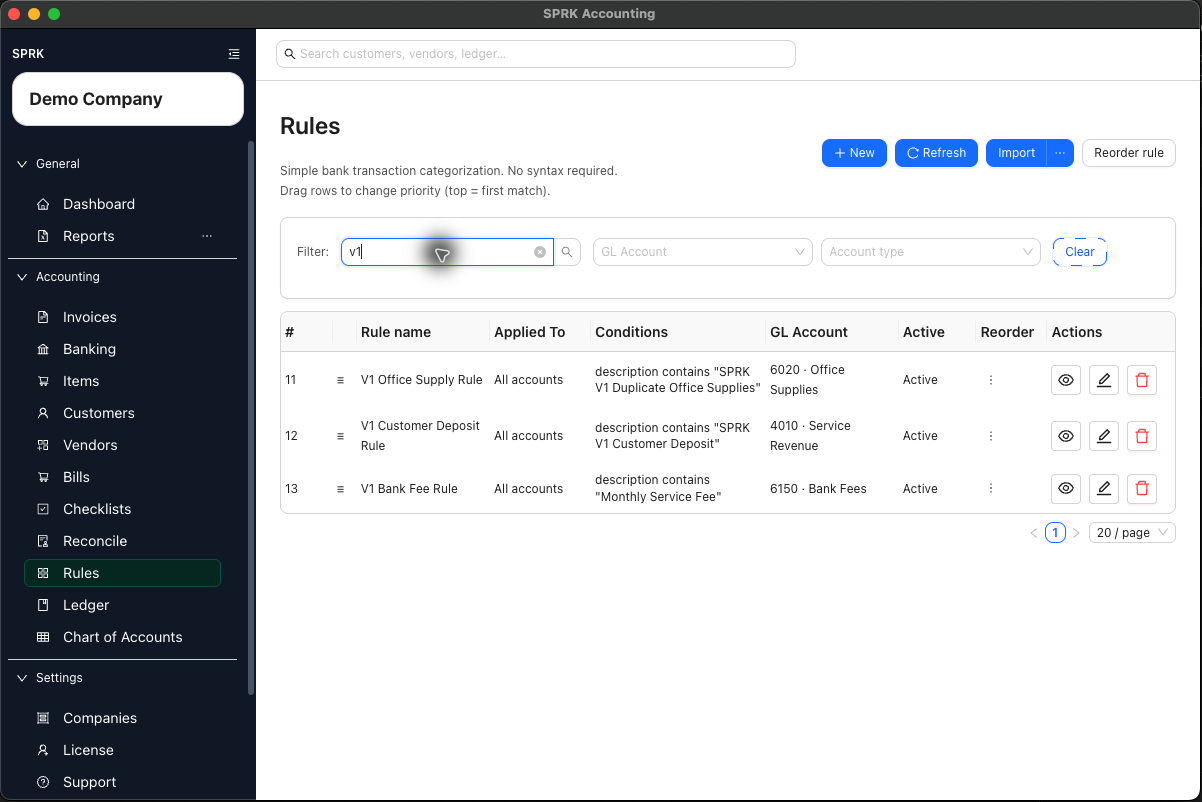Collapse the sidebar menu icon
1202x802 pixels.
(234, 54)
